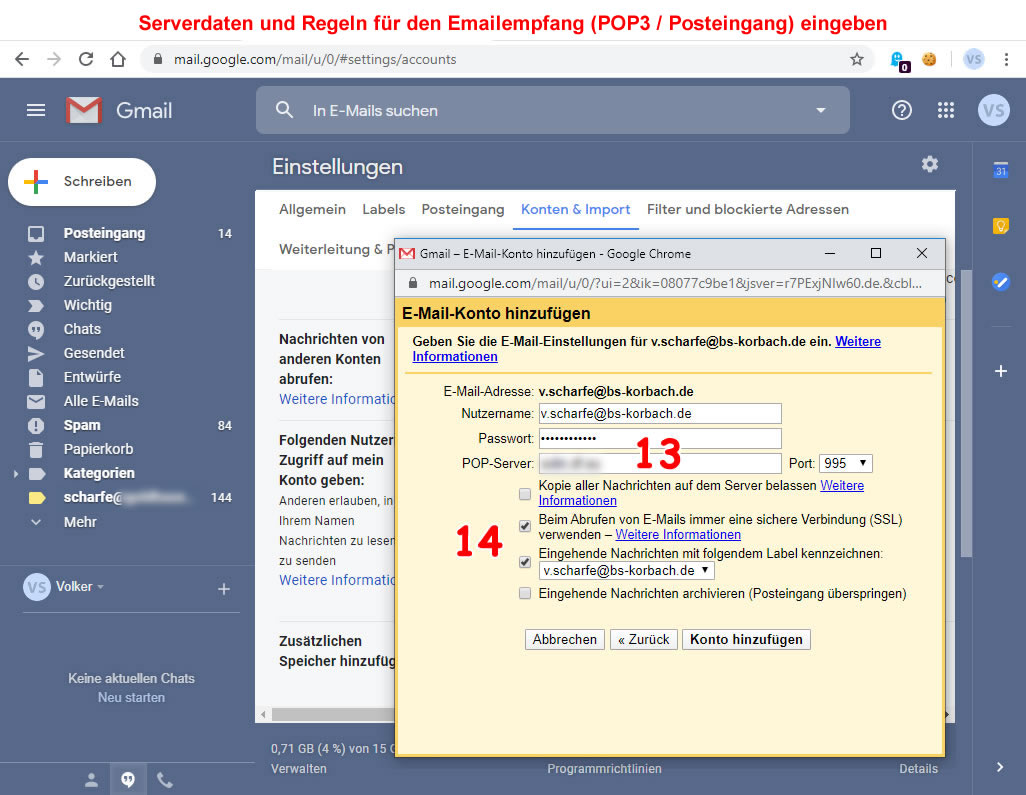This screenshot has height=795, width=1026.
Task: Open Google Calendar side panel icon
Action: click(x=1000, y=169)
